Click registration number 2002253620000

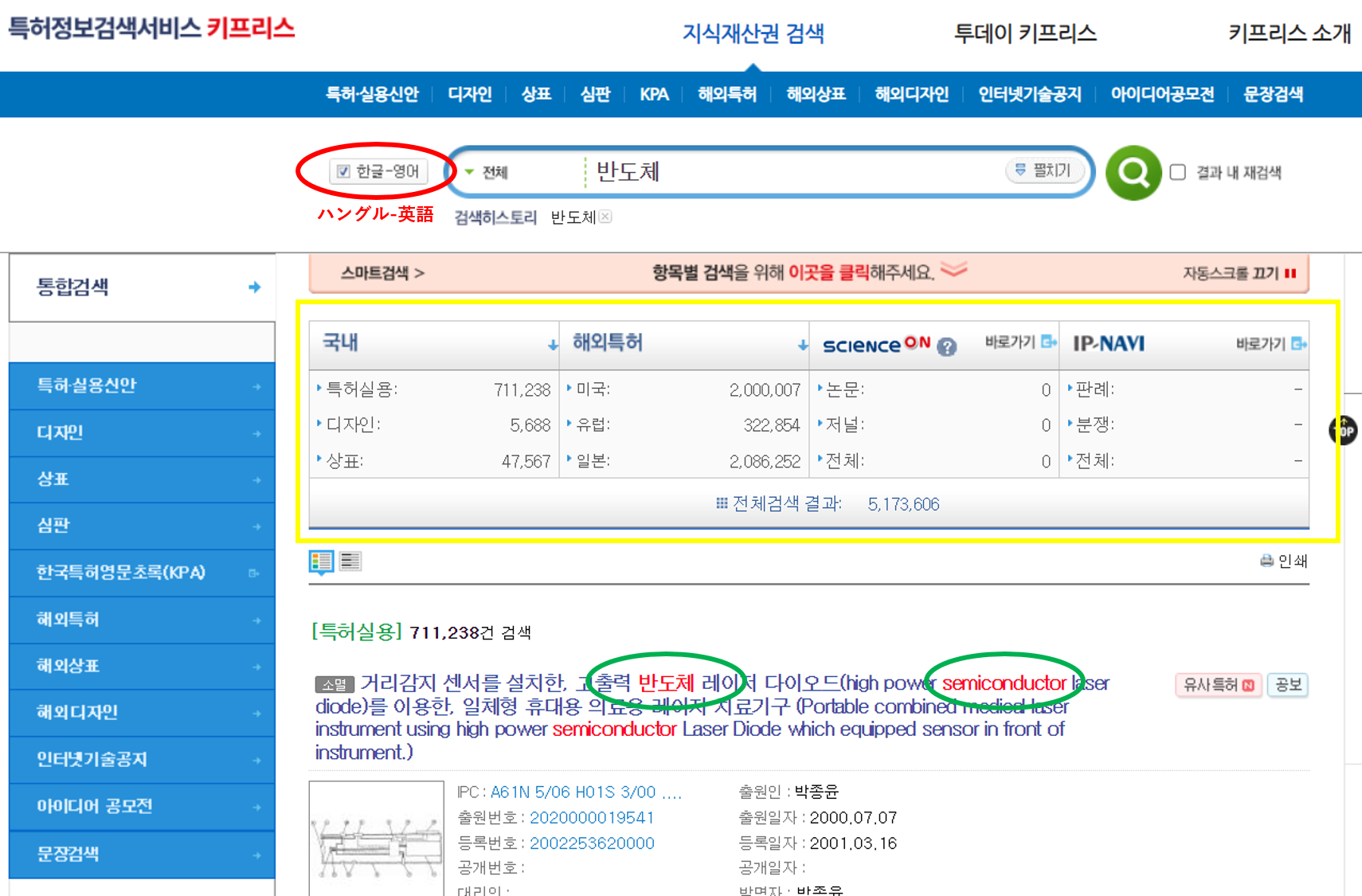click(x=592, y=843)
